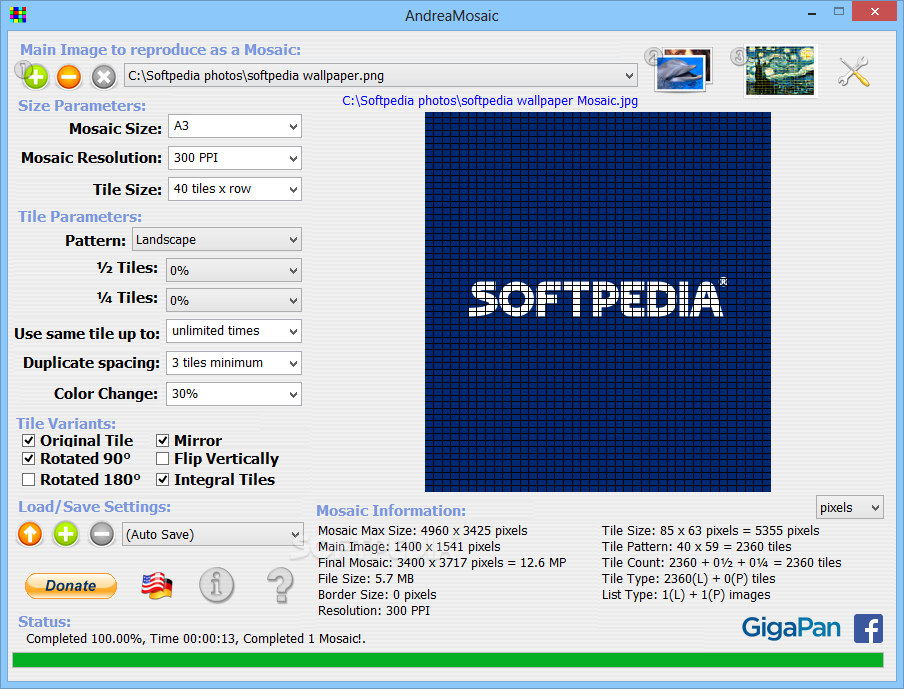Open the ½ Tiles percentage dropdown
The width and height of the screenshot is (904, 689).
click(x=233, y=270)
